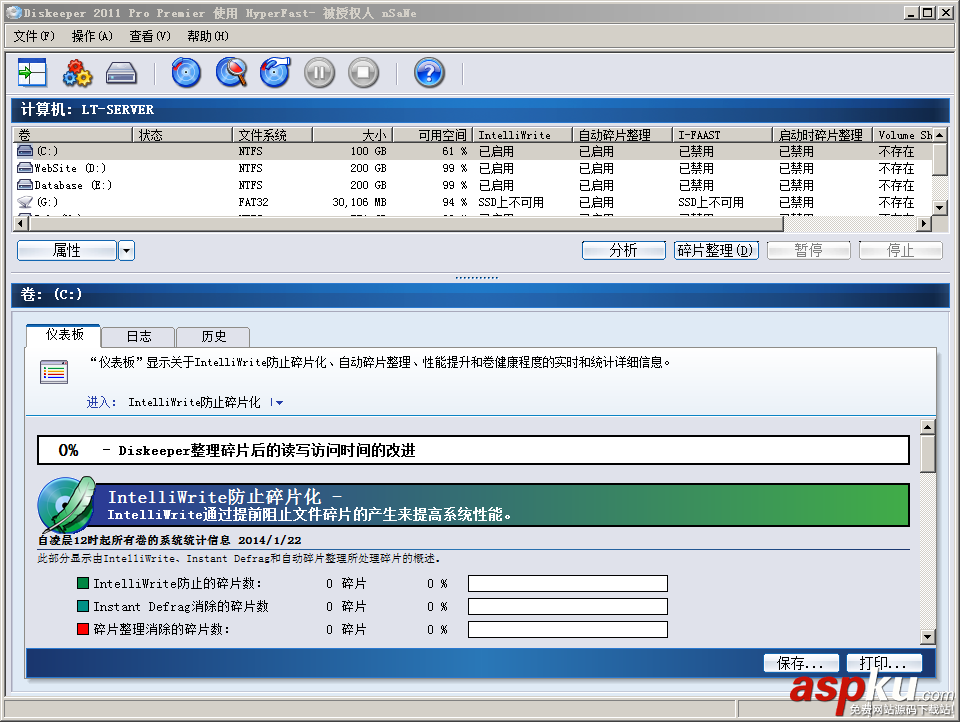
Task: Open the configuration gears icon
Action: point(77,73)
